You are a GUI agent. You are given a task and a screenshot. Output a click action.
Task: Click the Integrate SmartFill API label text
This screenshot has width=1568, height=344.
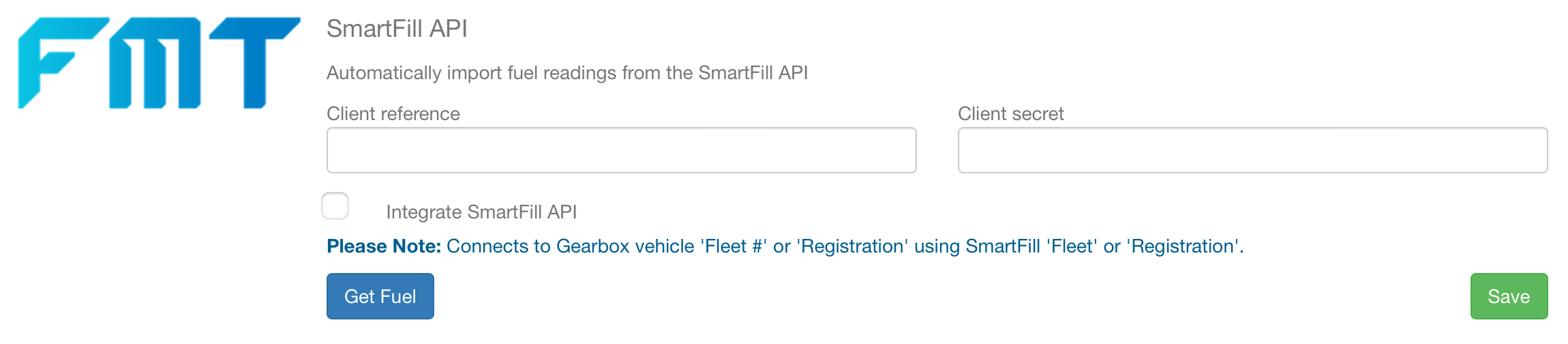tap(481, 212)
